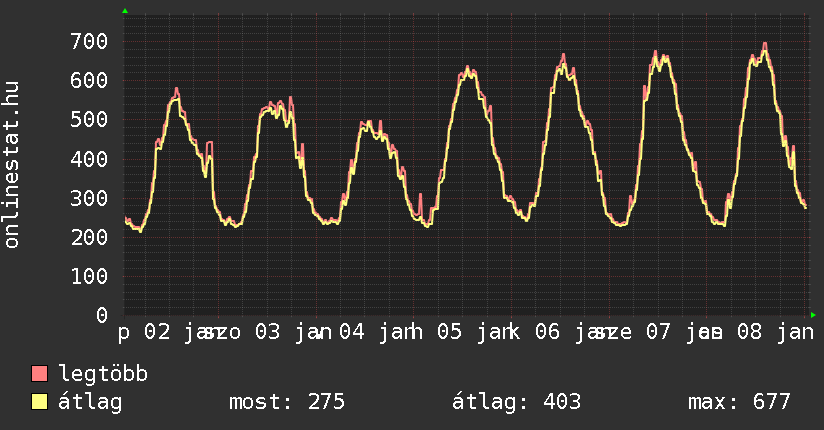This screenshot has height=430, width=824.
Task: Click the red legtöbb legend swatch
Action: (x=40, y=375)
